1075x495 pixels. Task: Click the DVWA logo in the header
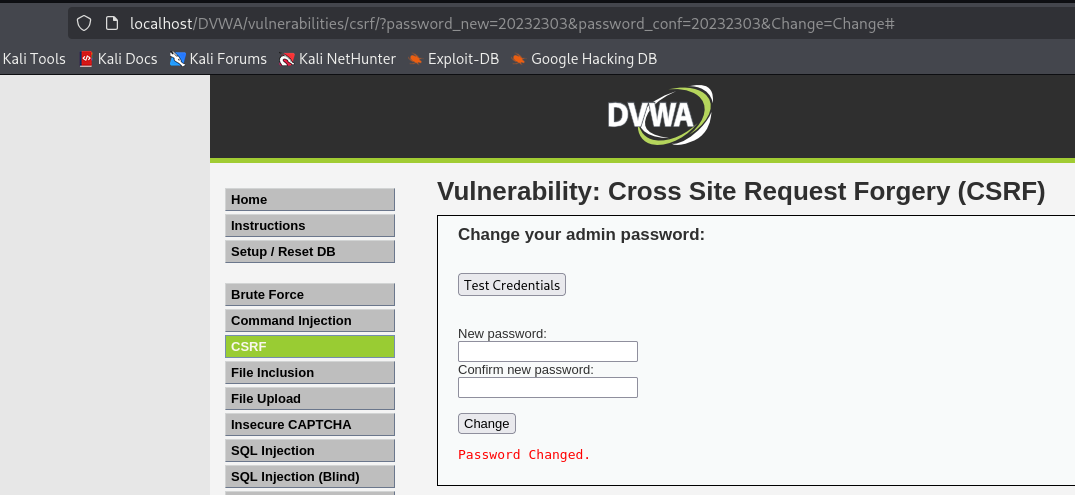(660, 116)
